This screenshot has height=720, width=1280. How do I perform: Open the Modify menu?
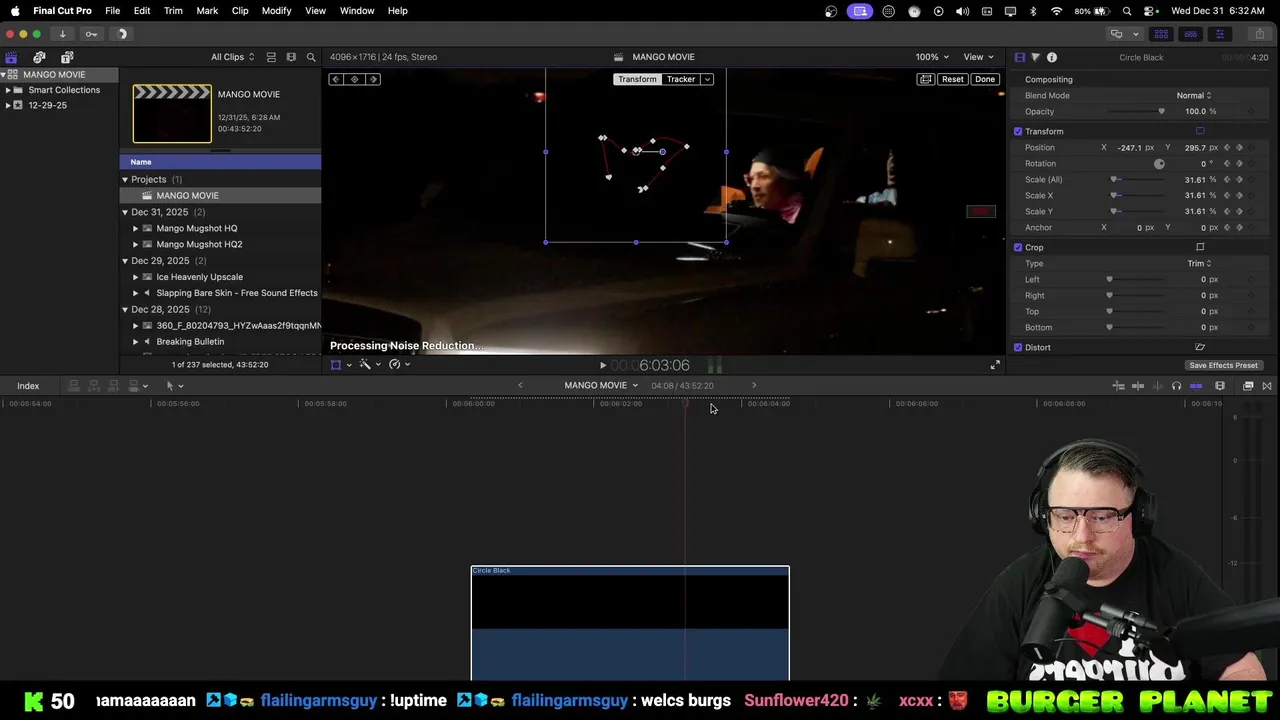point(276,10)
